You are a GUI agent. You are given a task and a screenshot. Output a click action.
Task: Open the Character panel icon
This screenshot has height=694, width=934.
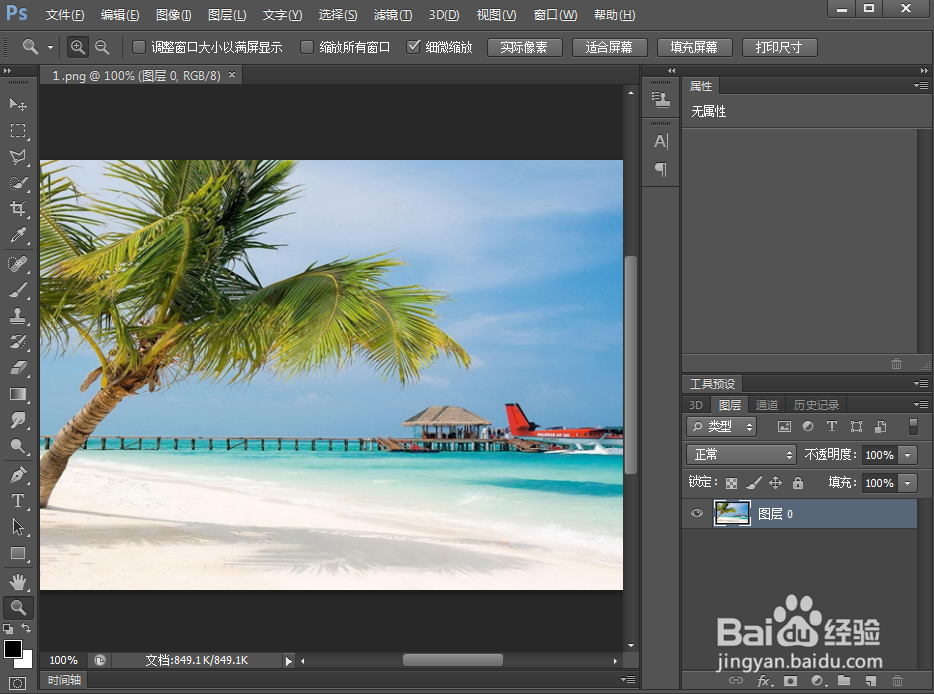(661, 141)
